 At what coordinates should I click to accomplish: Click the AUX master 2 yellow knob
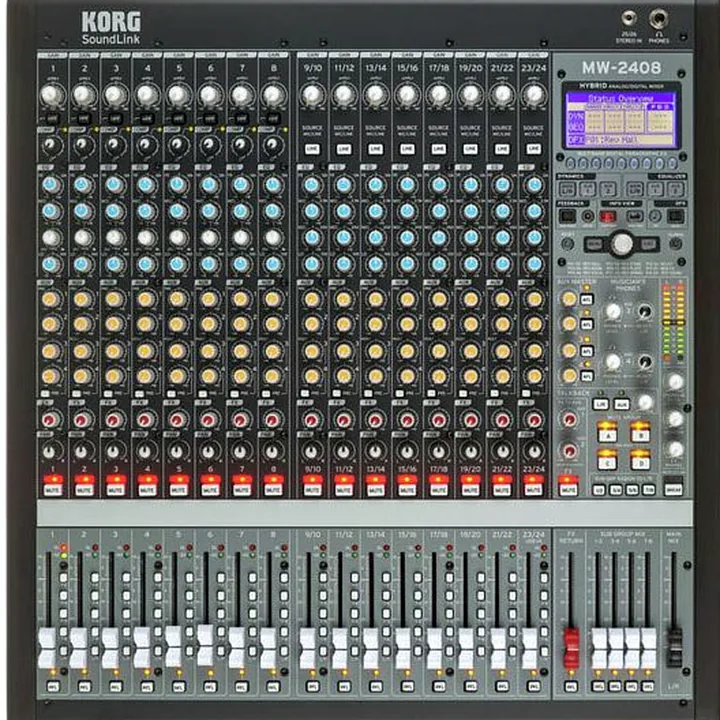tap(569, 324)
